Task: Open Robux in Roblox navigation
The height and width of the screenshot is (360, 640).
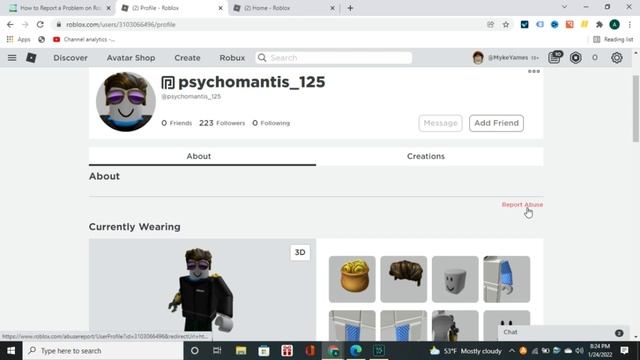Action: (x=232, y=58)
